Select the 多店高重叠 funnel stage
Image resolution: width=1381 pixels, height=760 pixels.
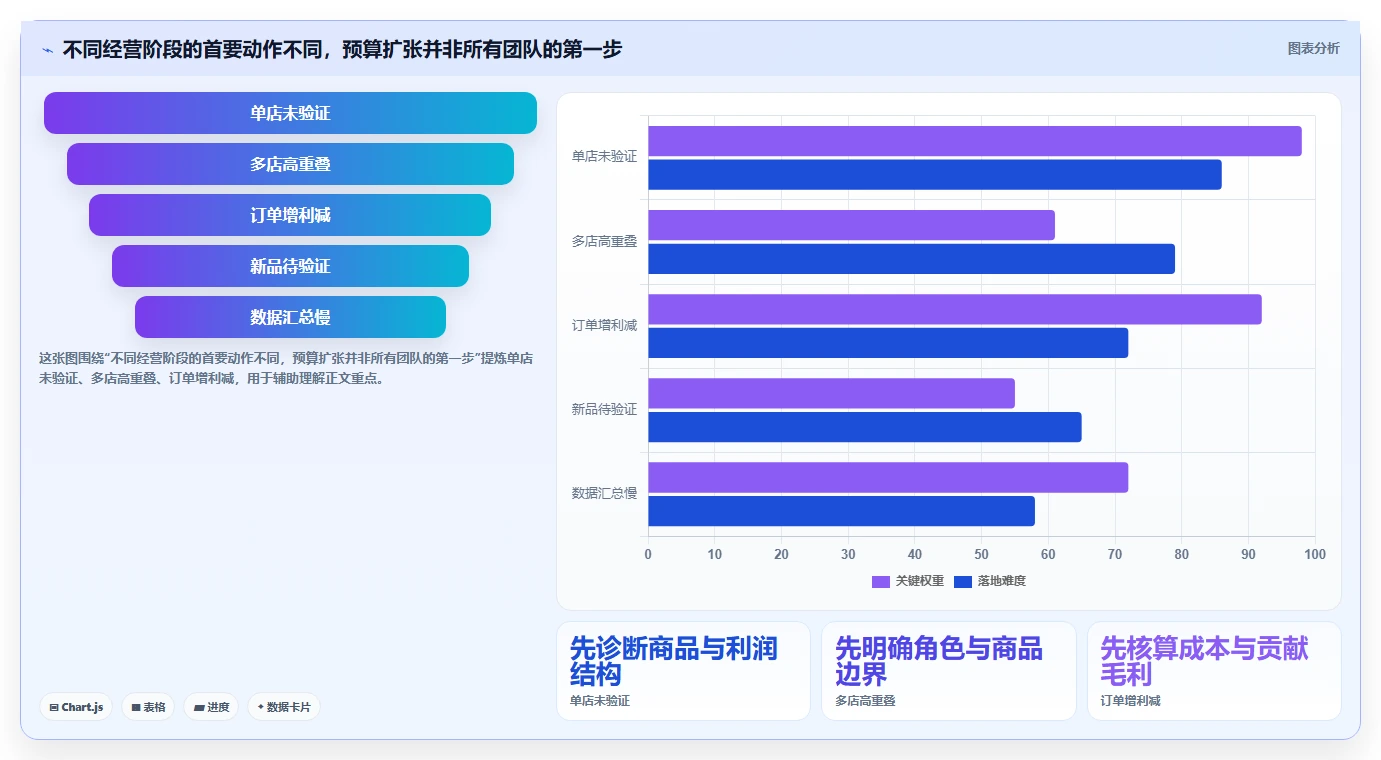pos(290,164)
